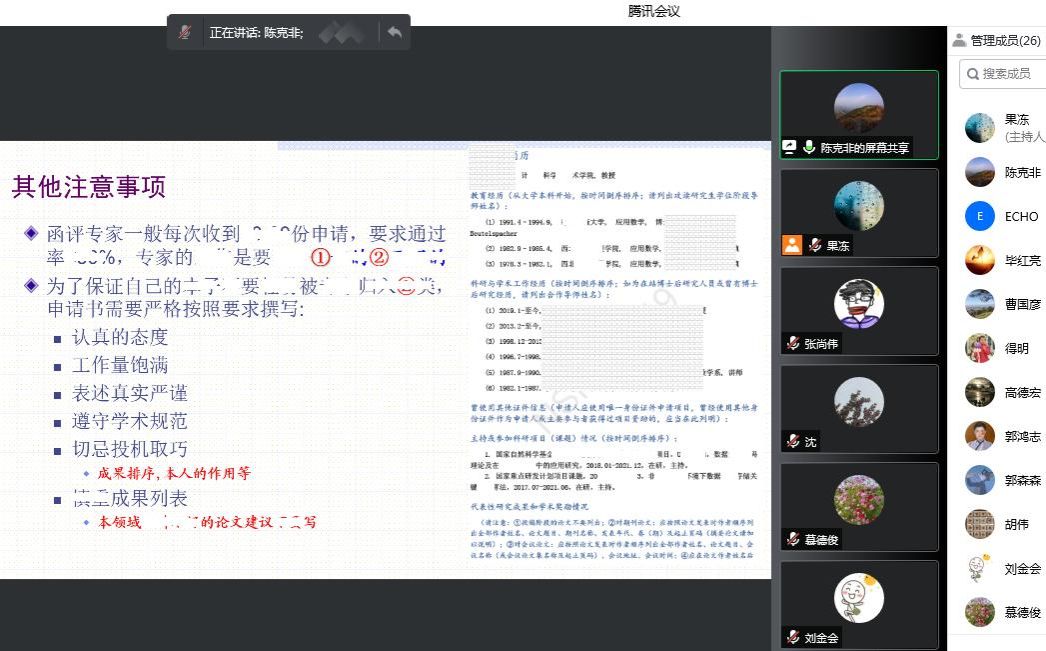Select 郭鸿志 in the member list
This screenshot has height=651, width=1046.
click(x=1022, y=436)
